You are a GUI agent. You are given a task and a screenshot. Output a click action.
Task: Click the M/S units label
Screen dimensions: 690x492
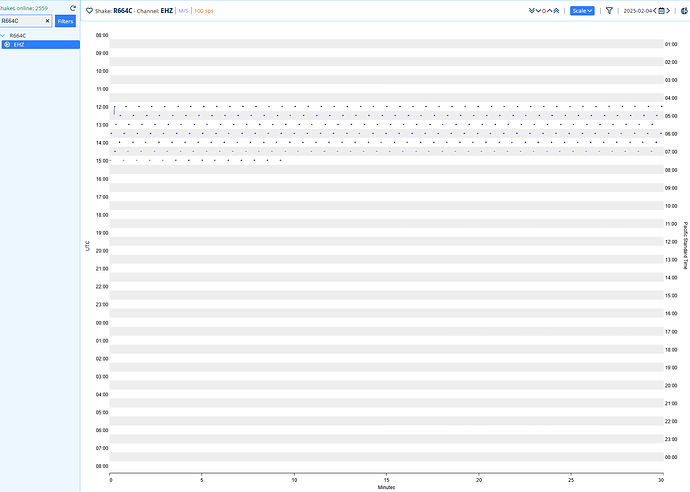(184, 11)
